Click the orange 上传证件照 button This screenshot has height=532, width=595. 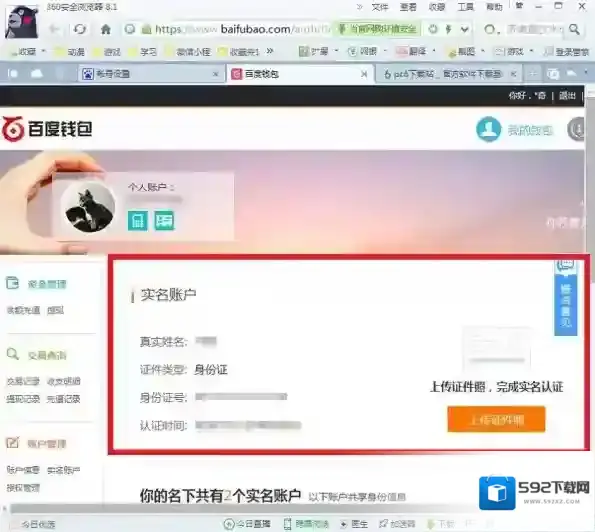point(496,419)
